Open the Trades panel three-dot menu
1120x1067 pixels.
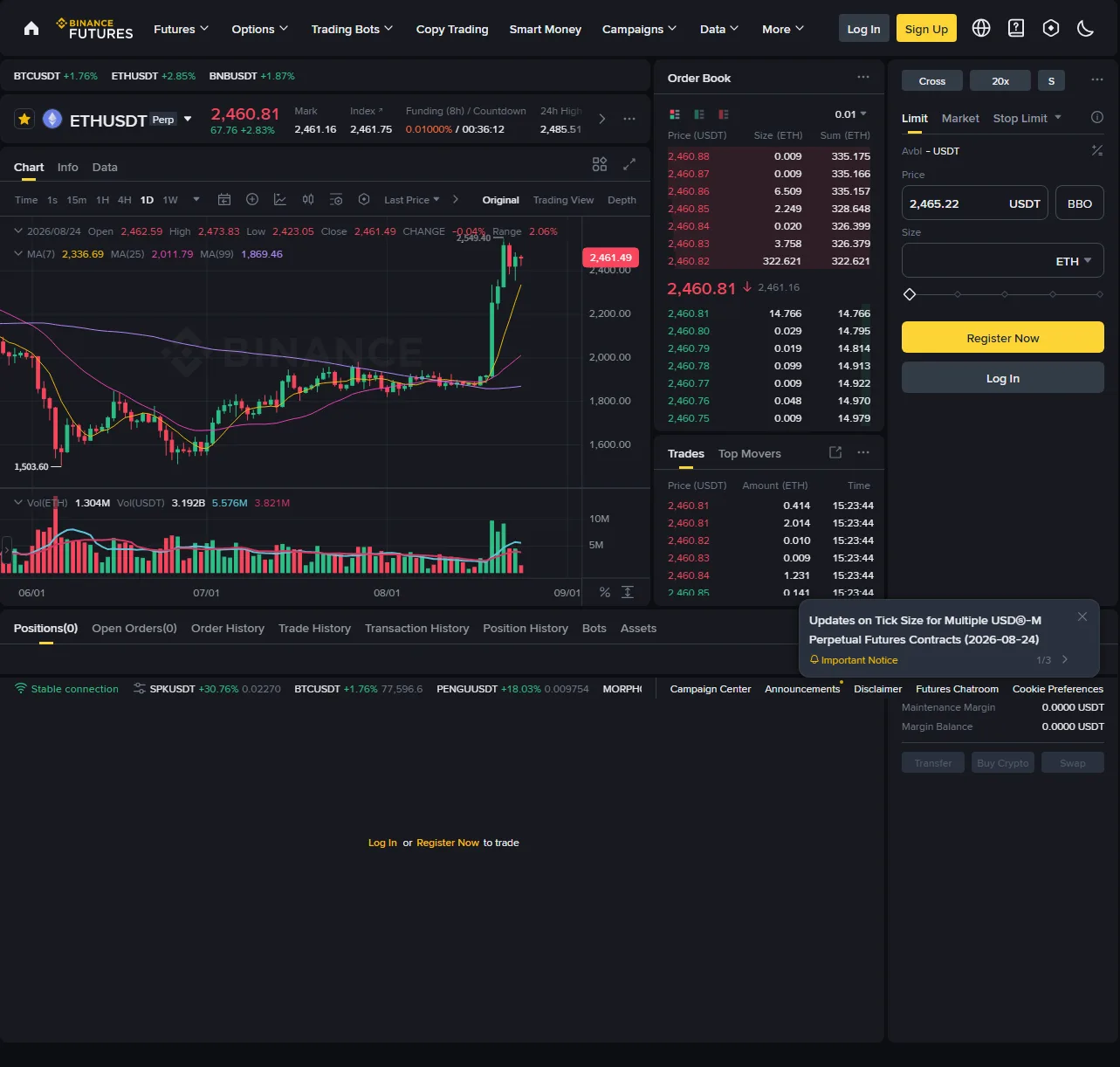(x=863, y=452)
